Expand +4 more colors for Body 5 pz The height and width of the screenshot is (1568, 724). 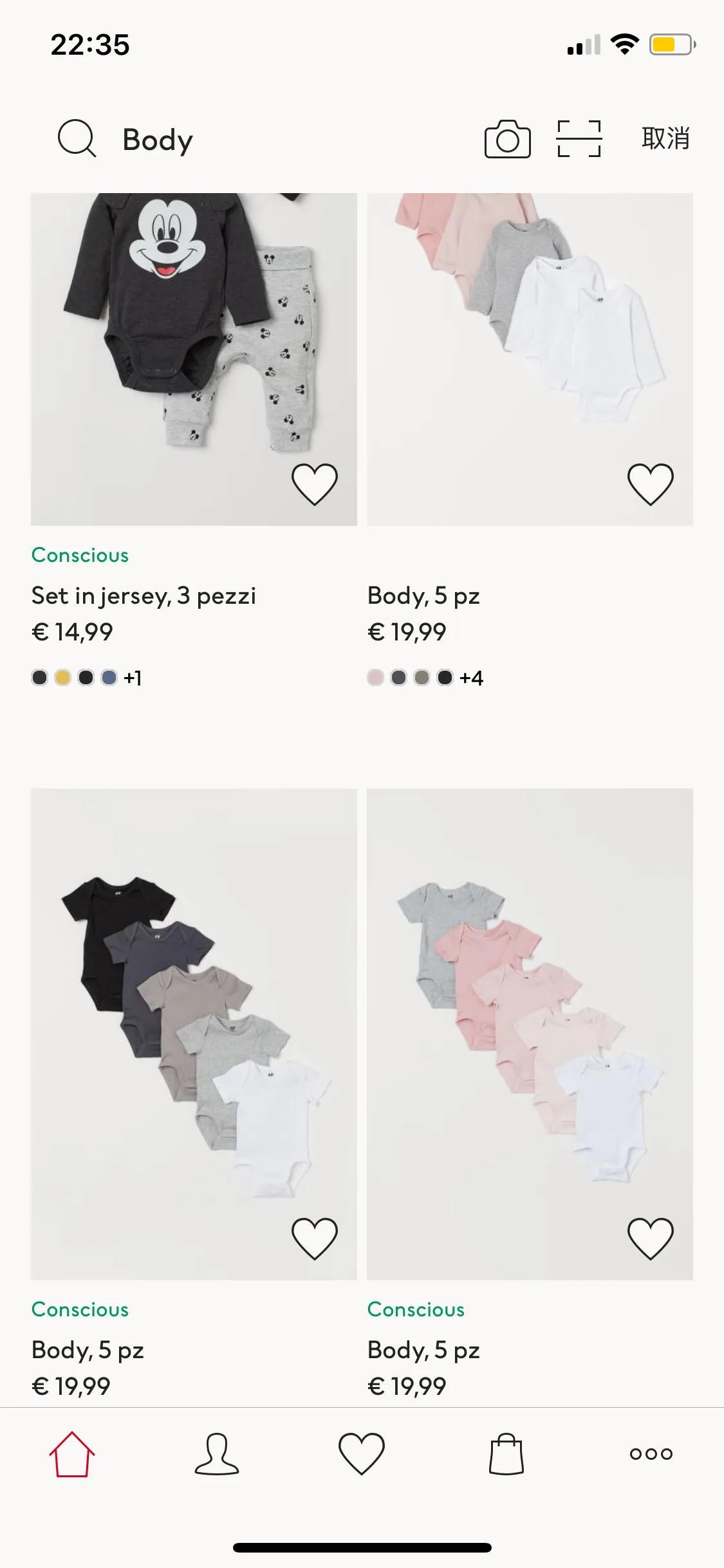tap(471, 678)
